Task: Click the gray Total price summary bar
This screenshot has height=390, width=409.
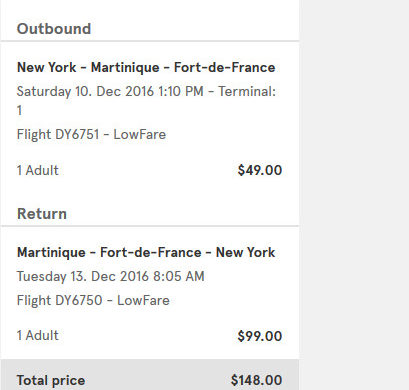Action: point(150,375)
